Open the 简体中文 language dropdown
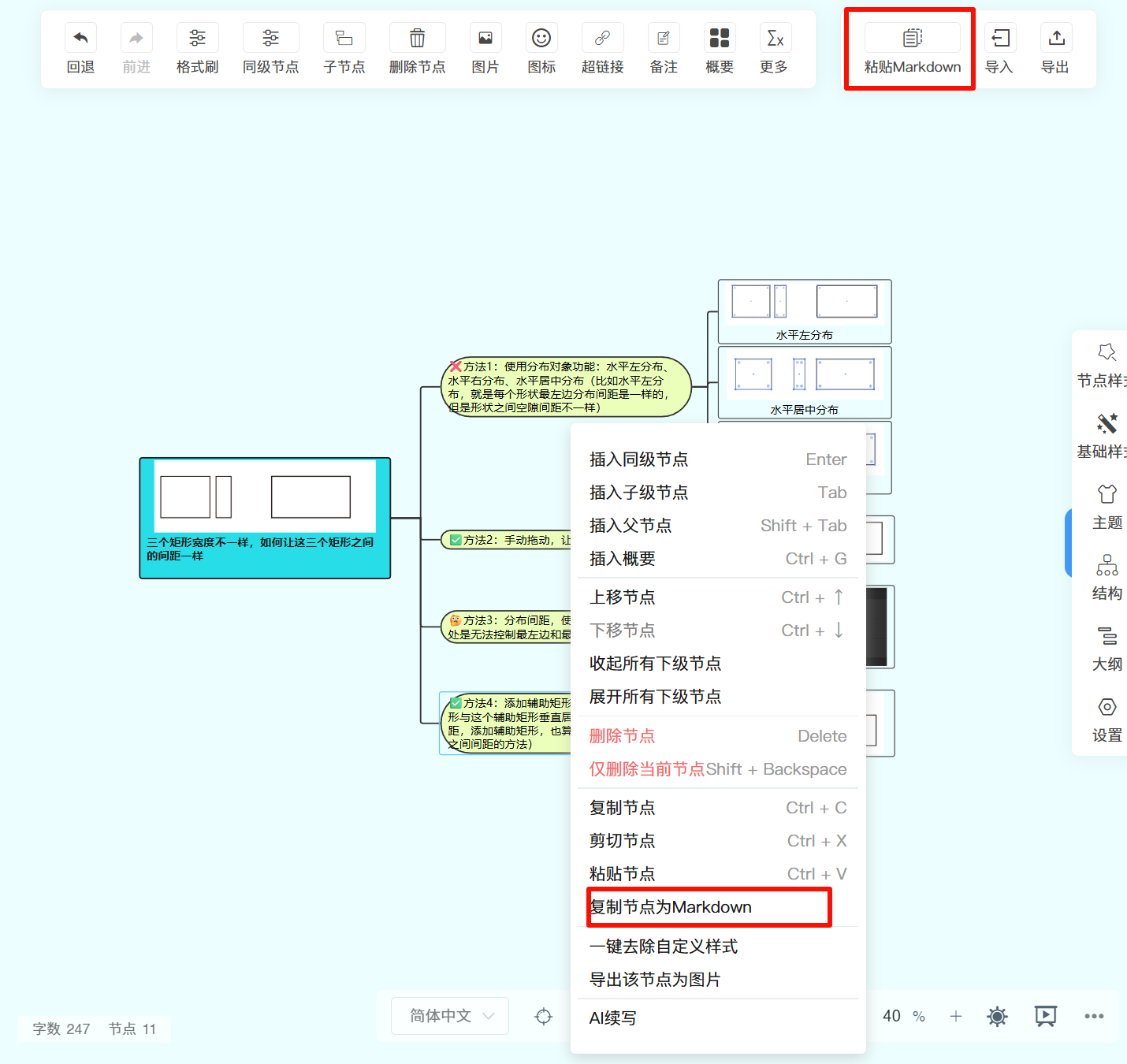1127x1064 pixels. (x=450, y=1016)
